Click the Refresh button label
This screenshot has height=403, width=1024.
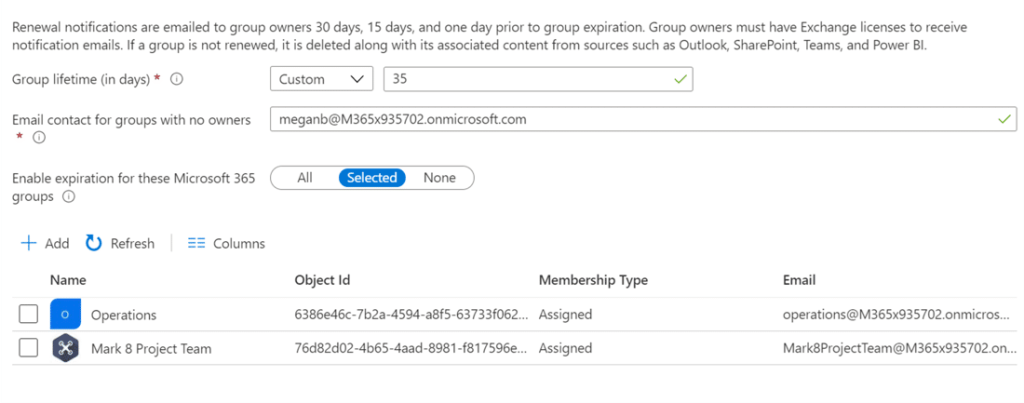(133, 244)
